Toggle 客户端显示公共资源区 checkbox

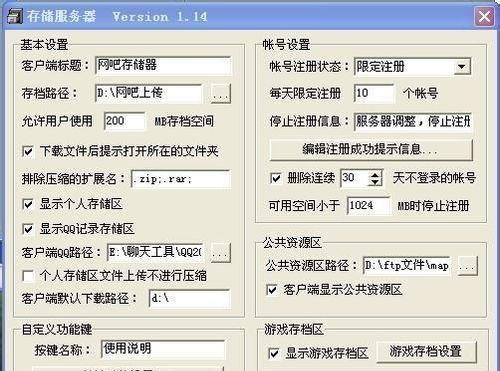pos(272,289)
